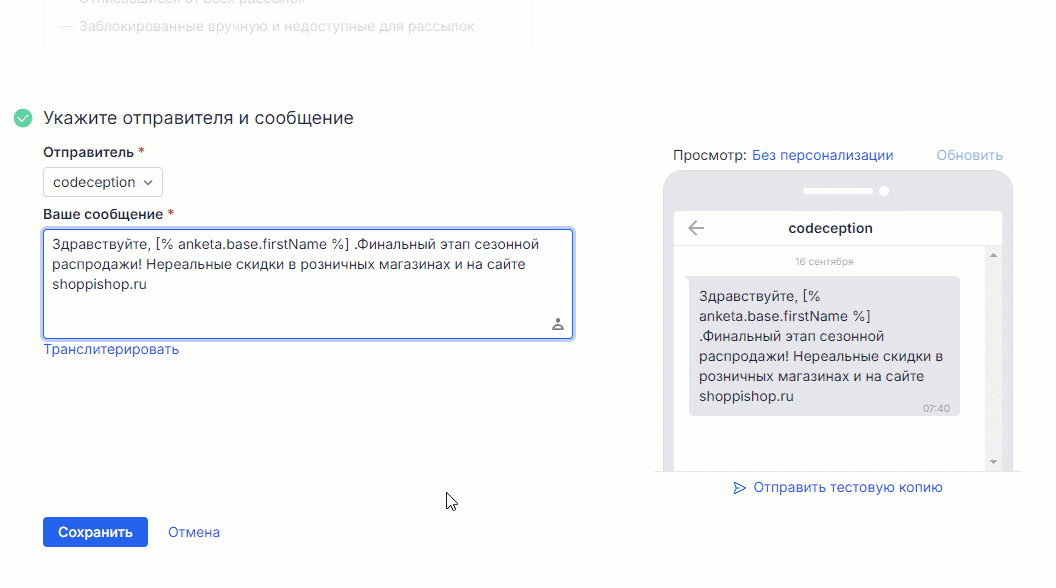Click the up arrow on the preview scrollbar
Screen dimensions: 1056x588
993,254
